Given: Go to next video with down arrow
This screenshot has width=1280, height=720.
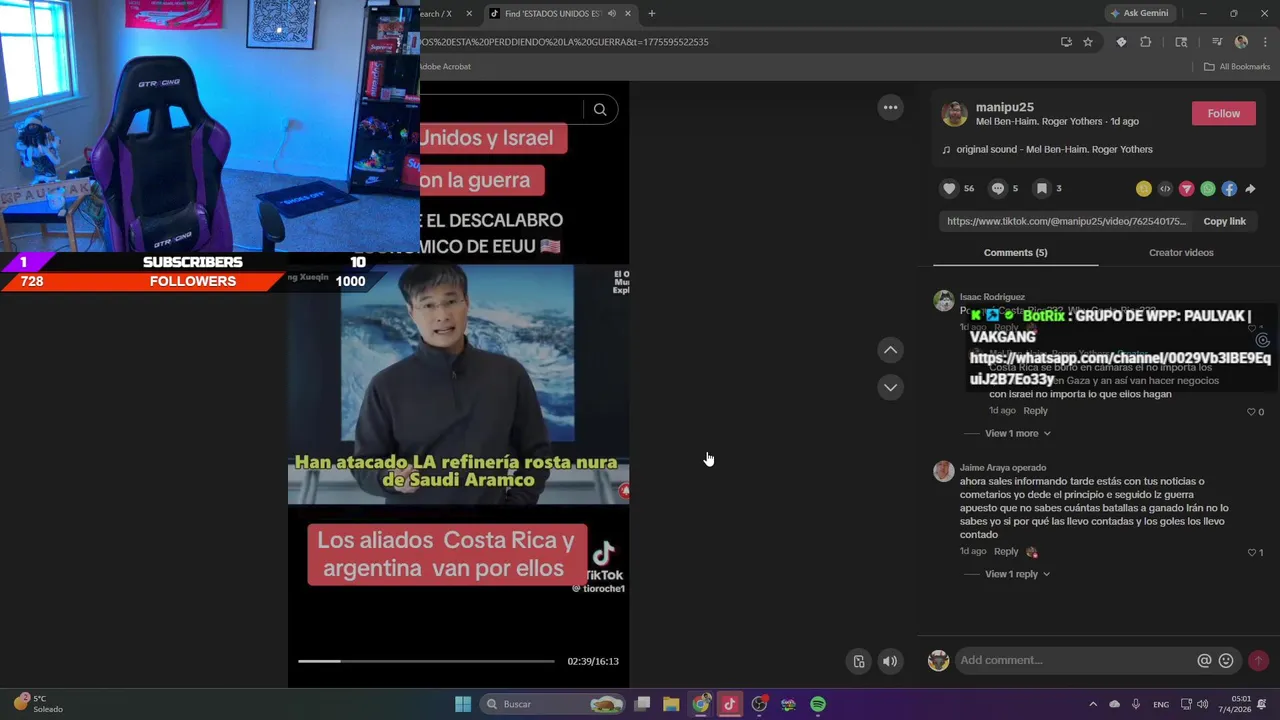Looking at the screenshot, I should pyautogui.click(x=890, y=387).
